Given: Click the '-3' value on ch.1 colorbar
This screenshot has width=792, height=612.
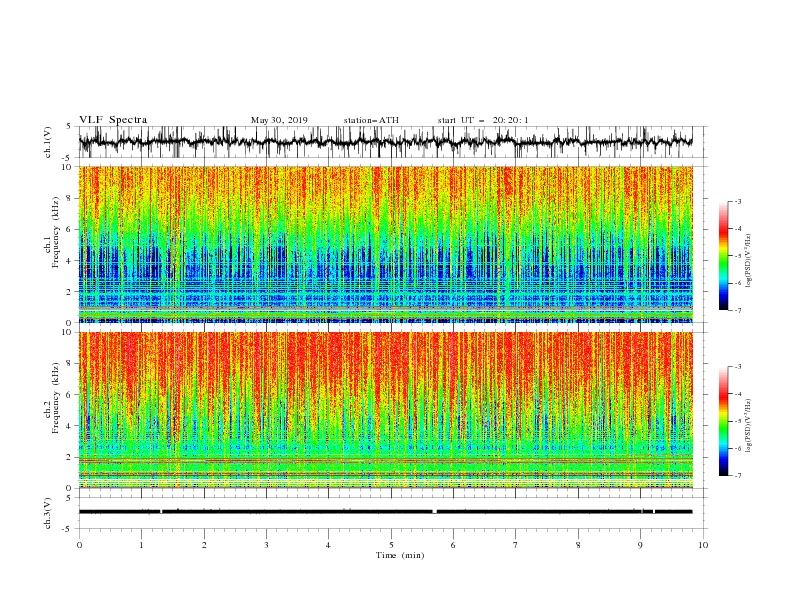Looking at the screenshot, I should coord(737,201).
